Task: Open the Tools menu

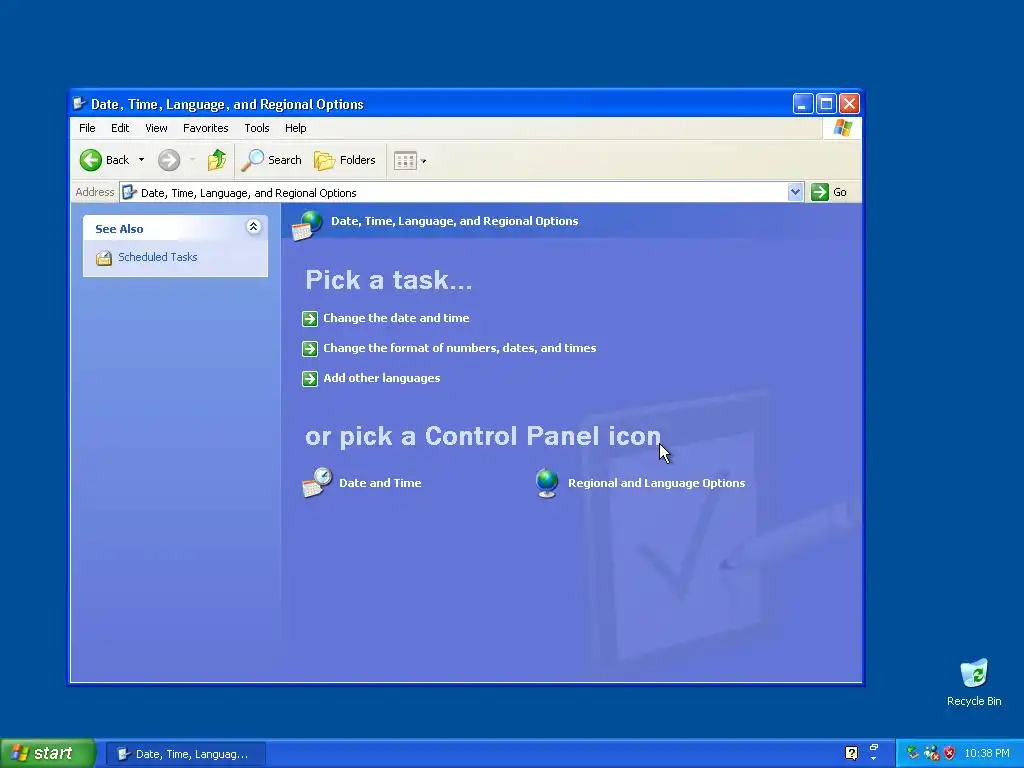Action: [257, 128]
